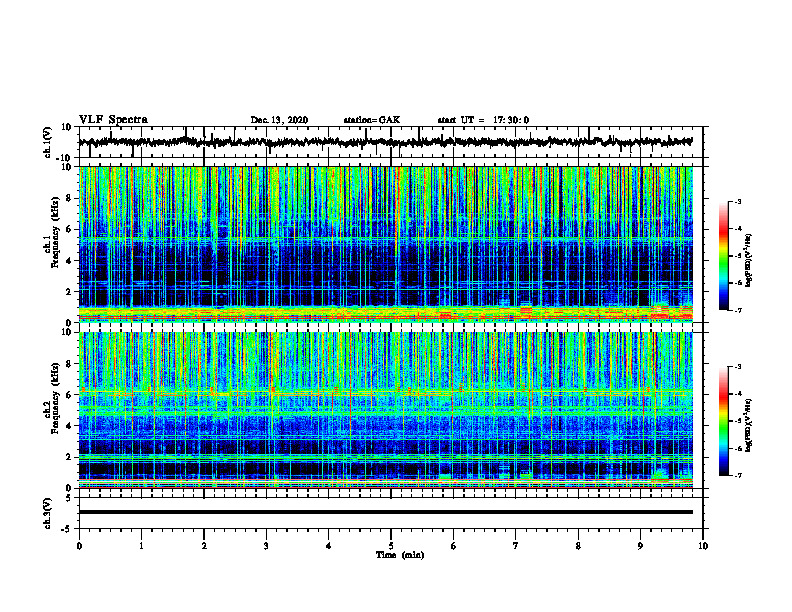Click the log(PSD) label beside ch.2 color scale

tap(749, 426)
